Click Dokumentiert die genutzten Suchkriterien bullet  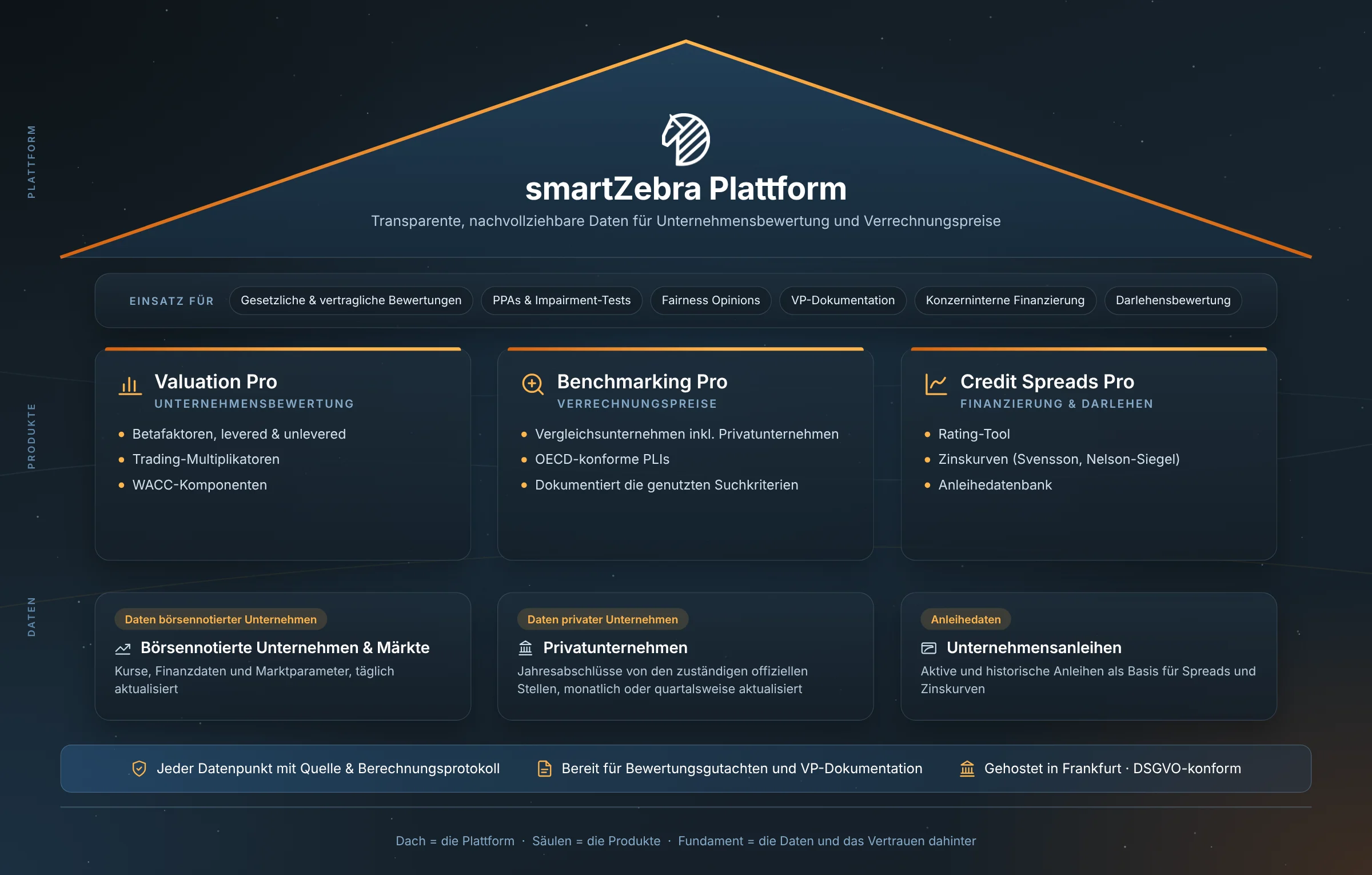point(667,485)
